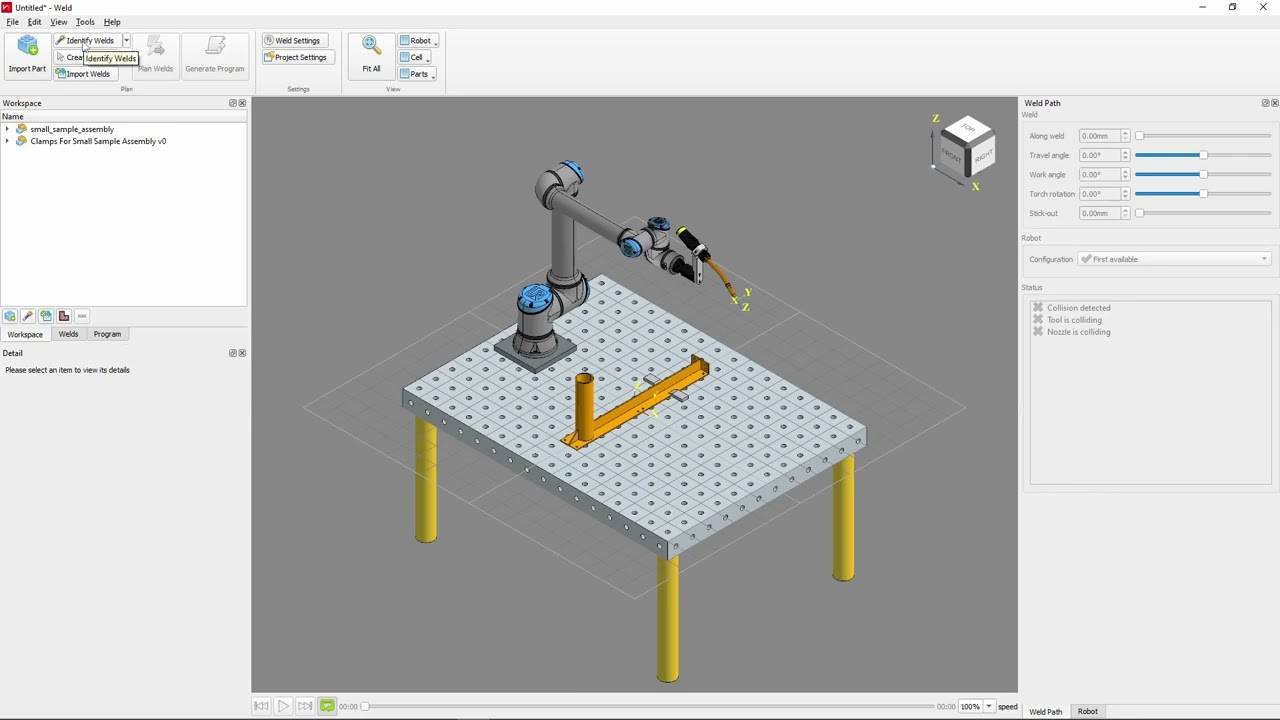The width and height of the screenshot is (1280, 720).
Task: Expand the small_sample_assembly tree node
Action: [7, 129]
